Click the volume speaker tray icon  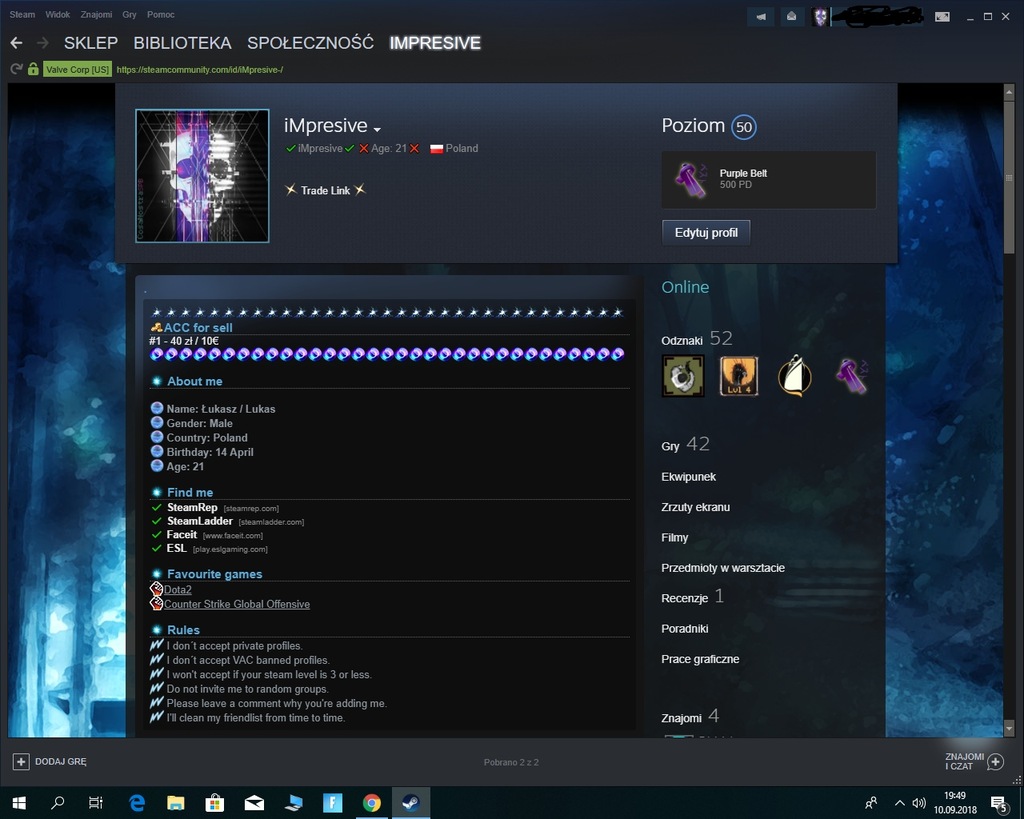[919, 803]
